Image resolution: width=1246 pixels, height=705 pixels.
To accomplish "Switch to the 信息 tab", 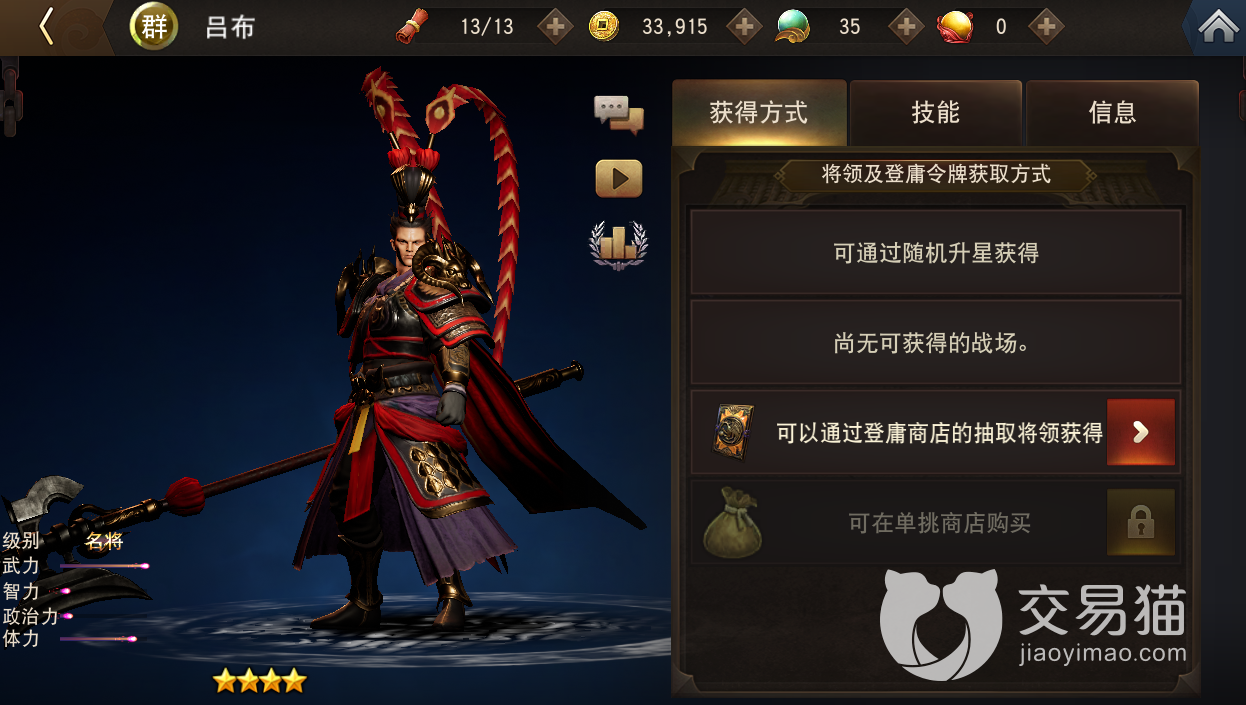I will click(x=1112, y=113).
